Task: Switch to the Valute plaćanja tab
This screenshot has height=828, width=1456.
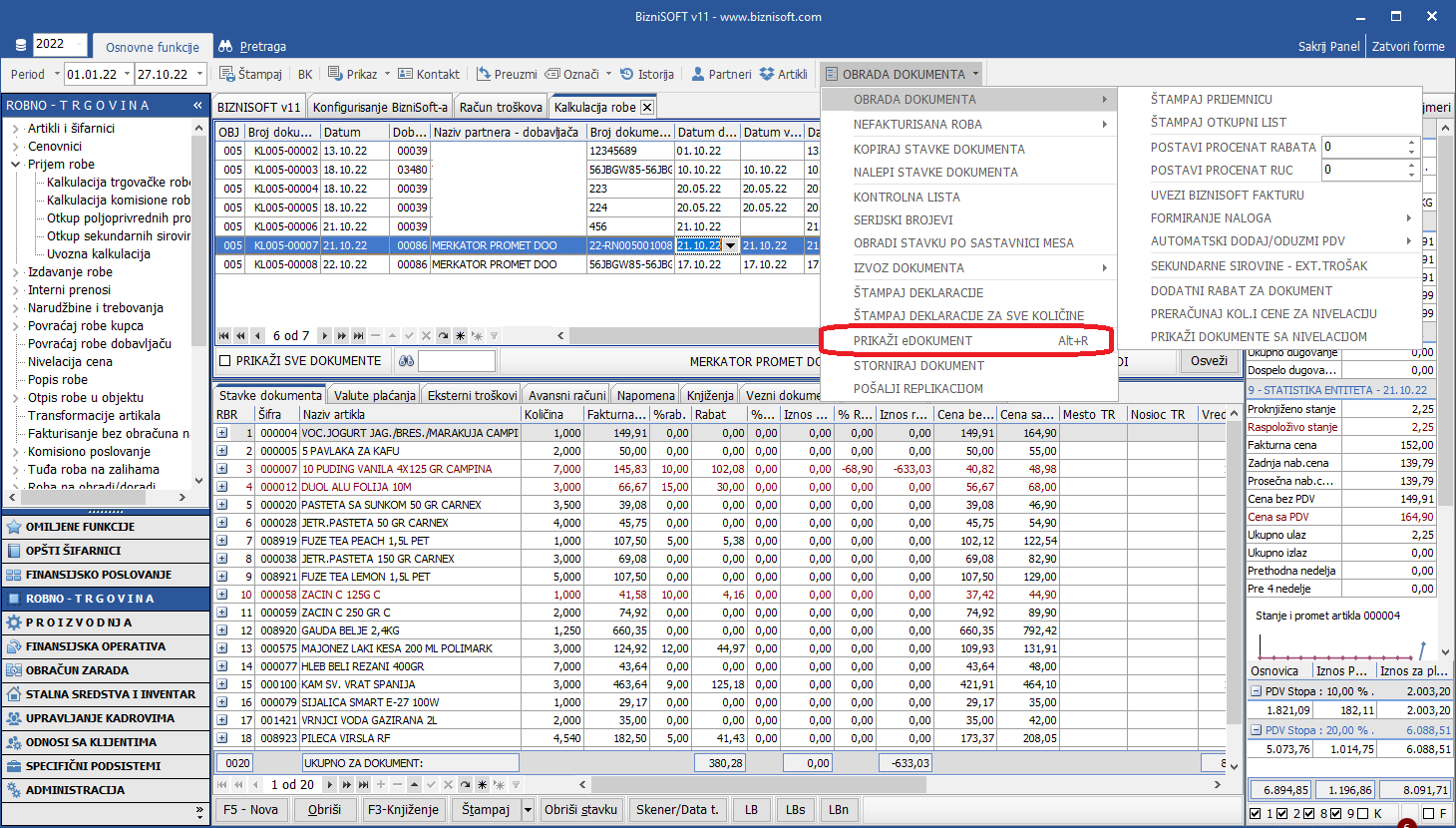Action: 374,395
